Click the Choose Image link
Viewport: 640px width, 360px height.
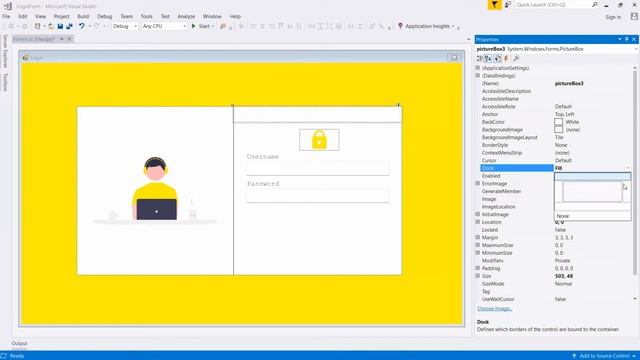click(x=494, y=309)
